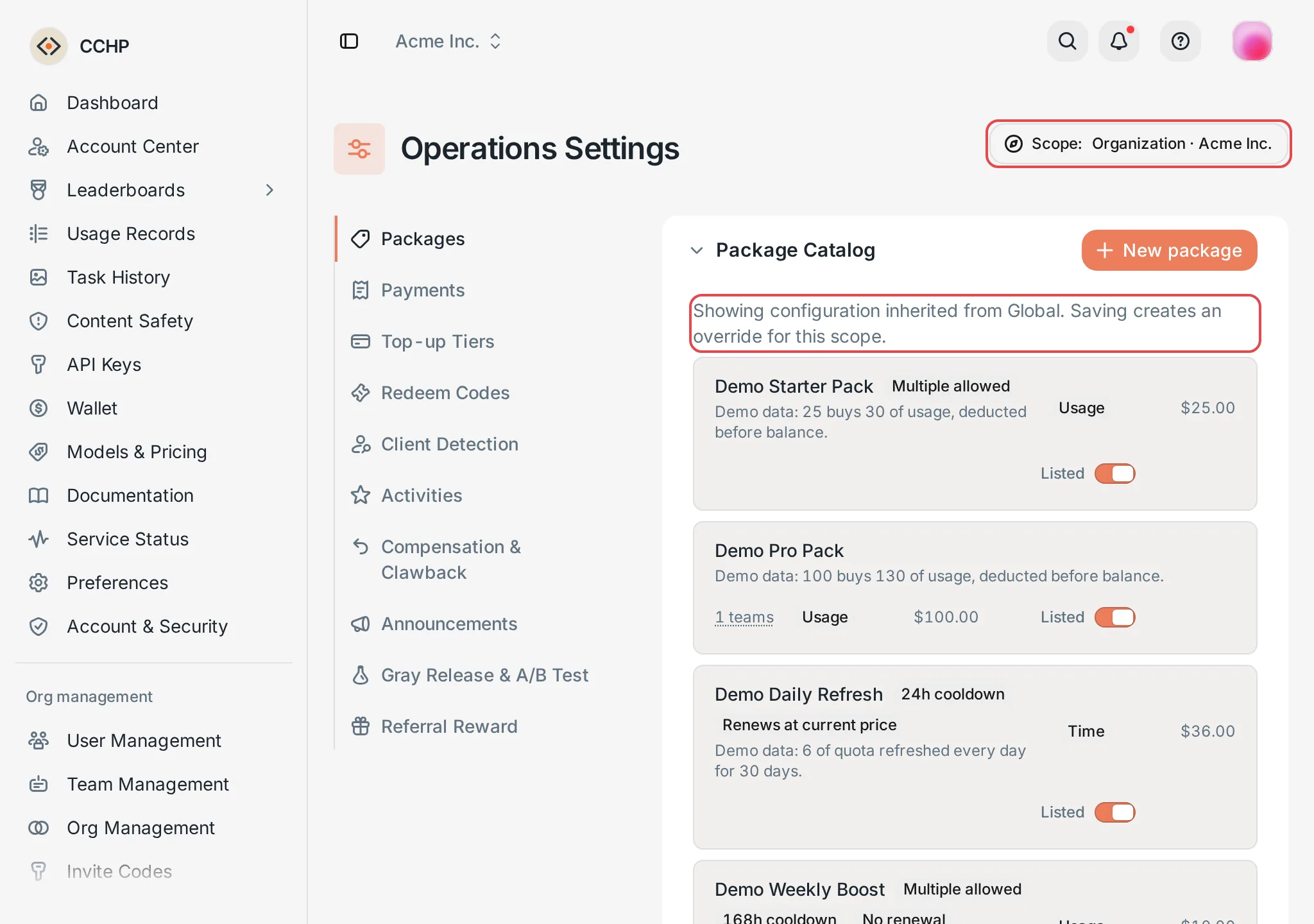Open the Scope Organization selector

click(1138, 144)
